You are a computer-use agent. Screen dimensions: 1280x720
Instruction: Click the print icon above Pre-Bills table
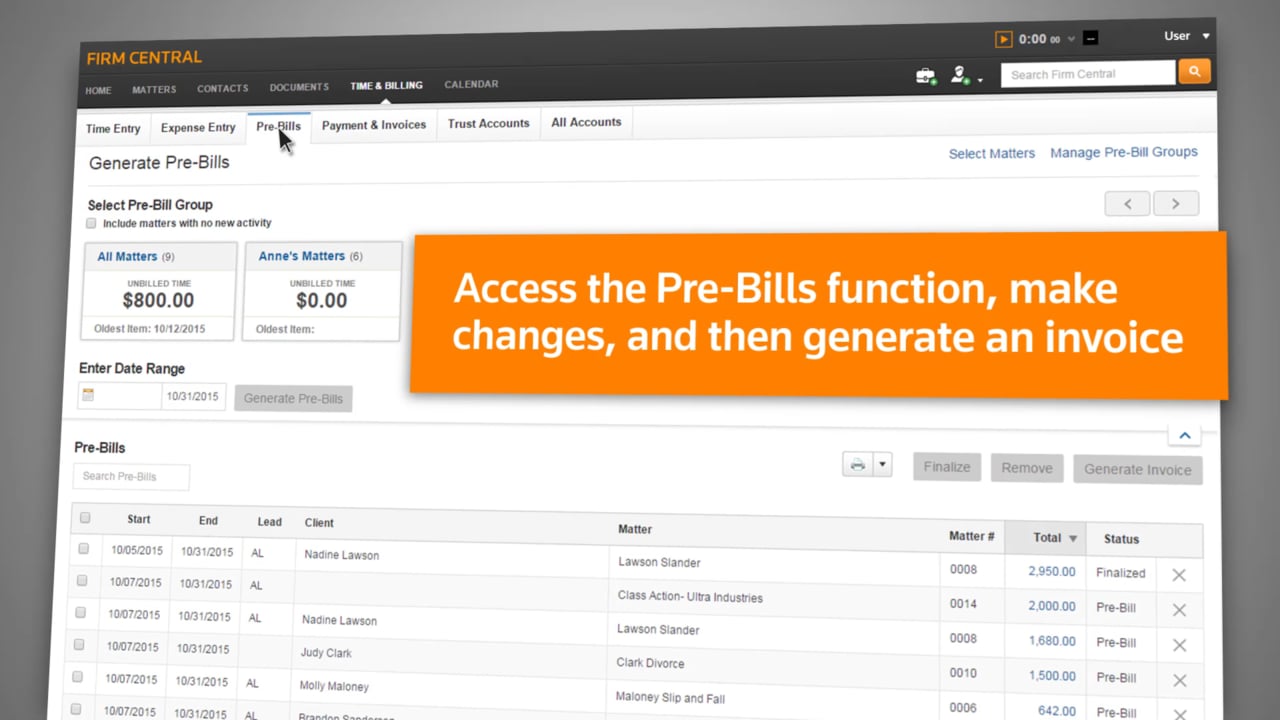(x=857, y=465)
